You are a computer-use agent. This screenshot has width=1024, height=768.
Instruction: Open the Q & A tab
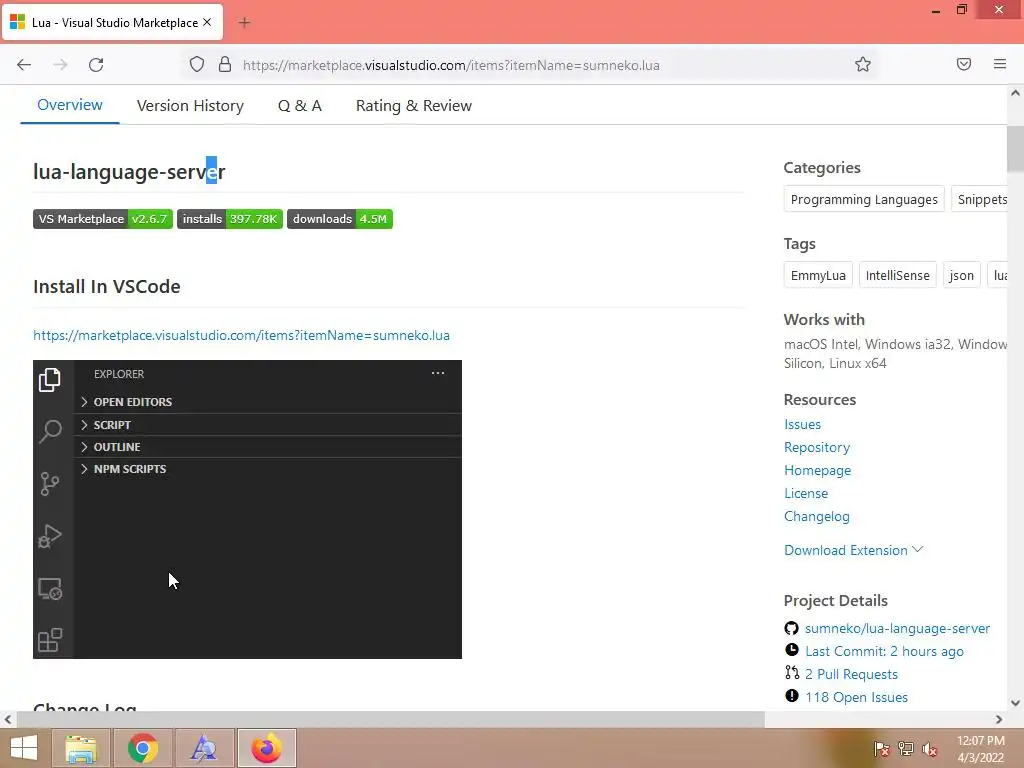click(x=300, y=106)
